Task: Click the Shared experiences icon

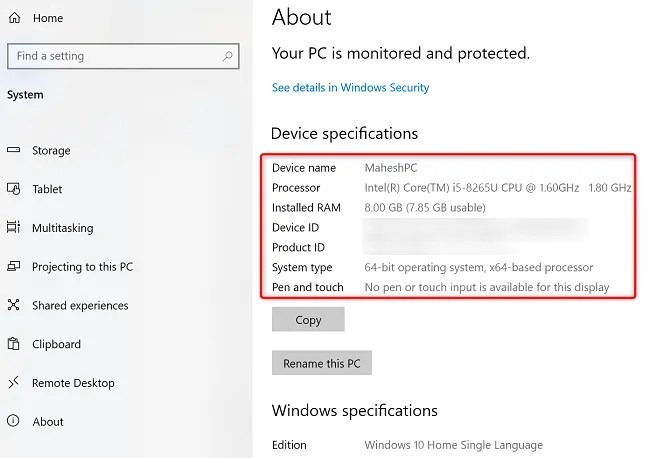Action: (x=14, y=306)
